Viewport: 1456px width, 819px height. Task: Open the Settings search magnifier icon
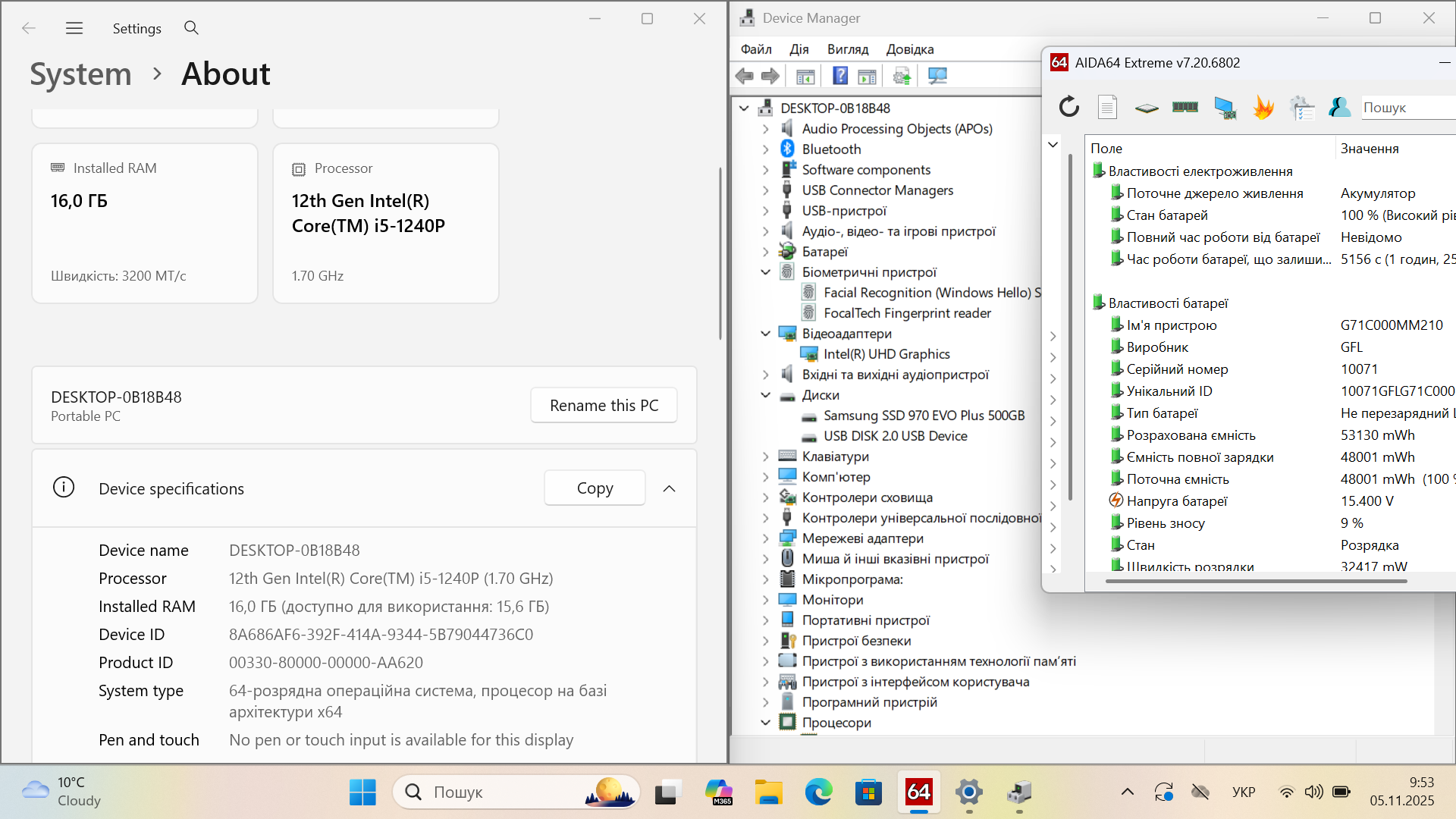tap(191, 28)
